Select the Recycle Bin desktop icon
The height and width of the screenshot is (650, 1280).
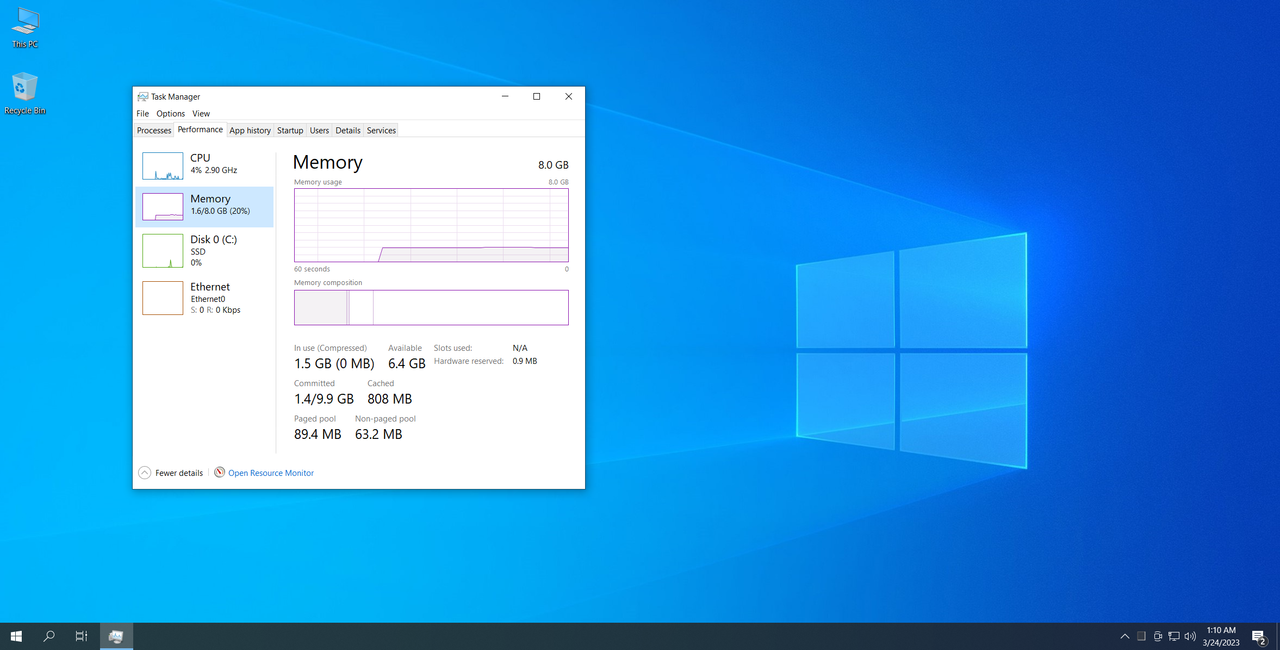(25, 94)
